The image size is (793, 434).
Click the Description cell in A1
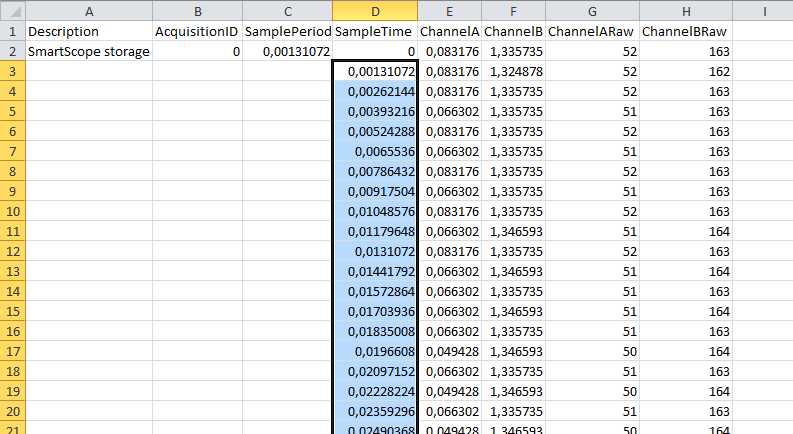tap(89, 31)
